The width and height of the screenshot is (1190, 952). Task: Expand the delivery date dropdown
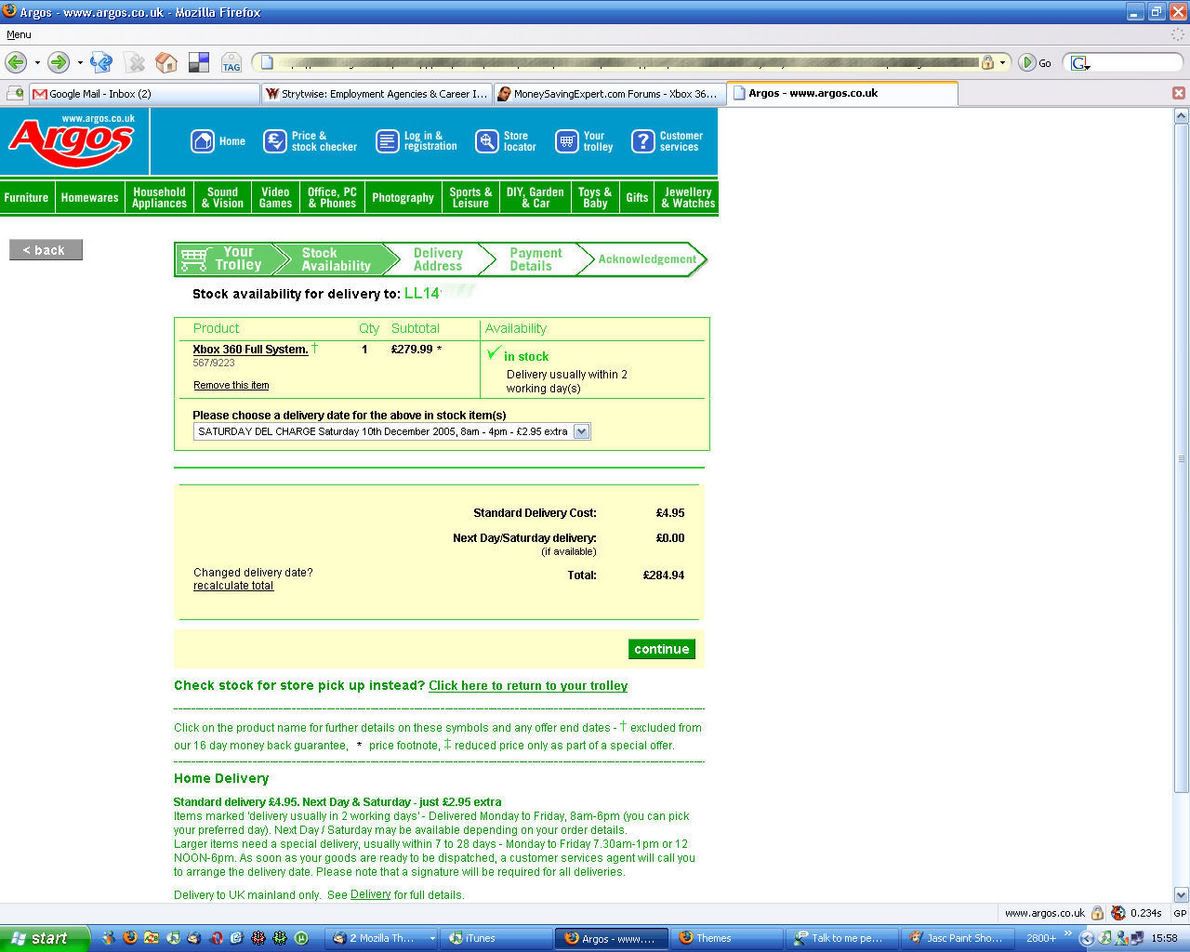tap(581, 432)
